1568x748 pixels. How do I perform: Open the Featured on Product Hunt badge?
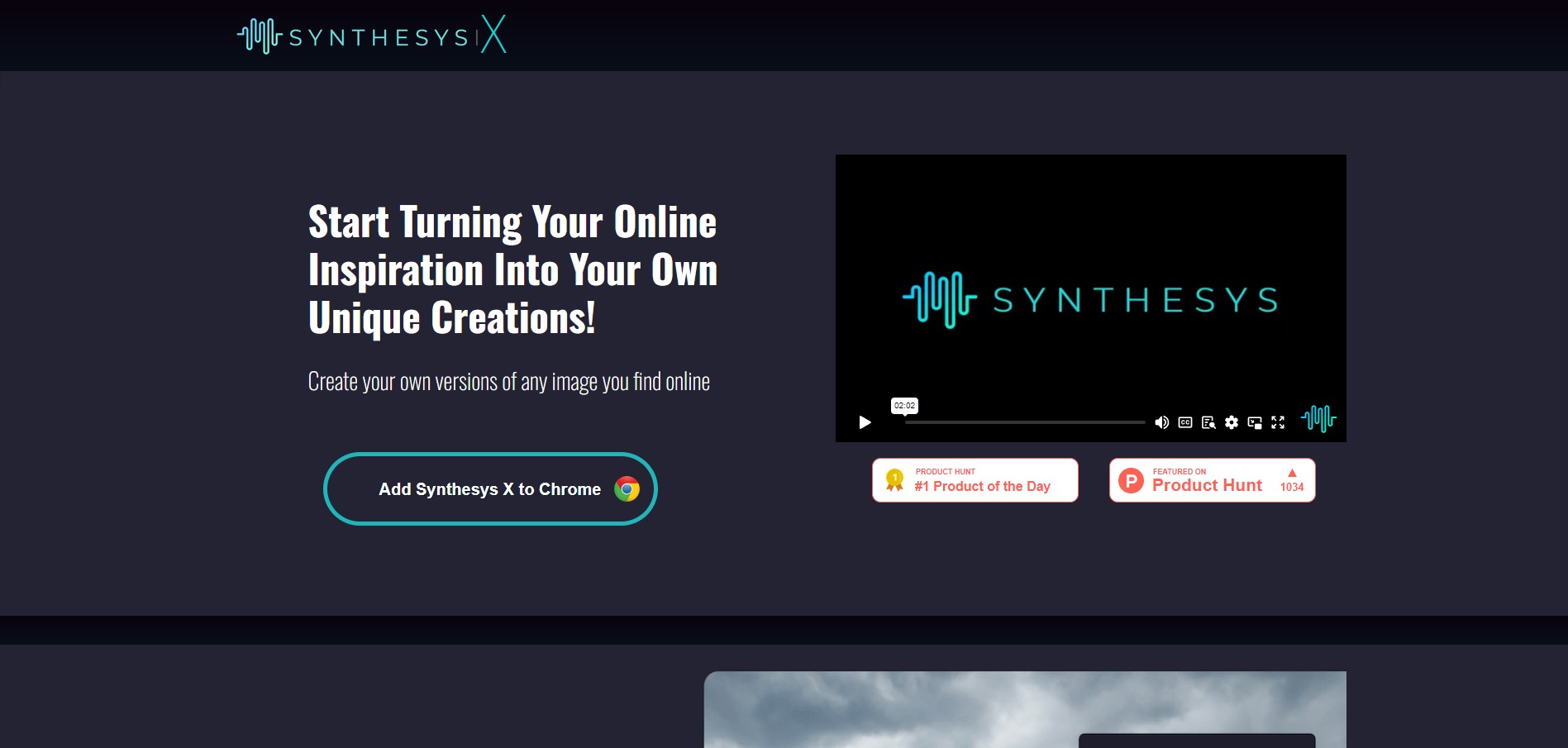(x=1212, y=480)
